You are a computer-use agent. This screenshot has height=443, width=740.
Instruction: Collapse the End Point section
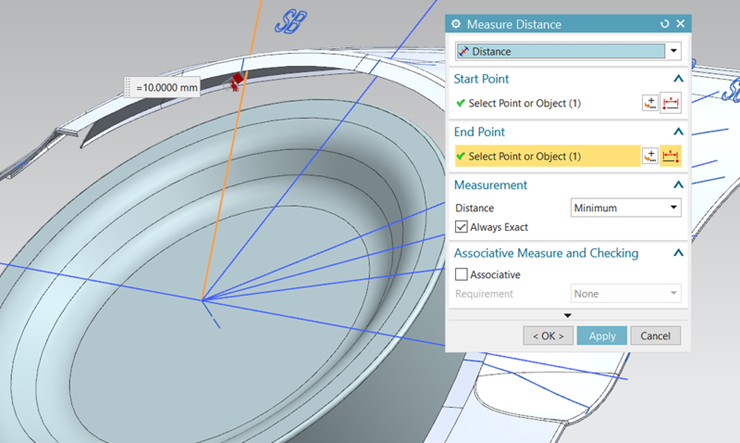coord(678,132)
